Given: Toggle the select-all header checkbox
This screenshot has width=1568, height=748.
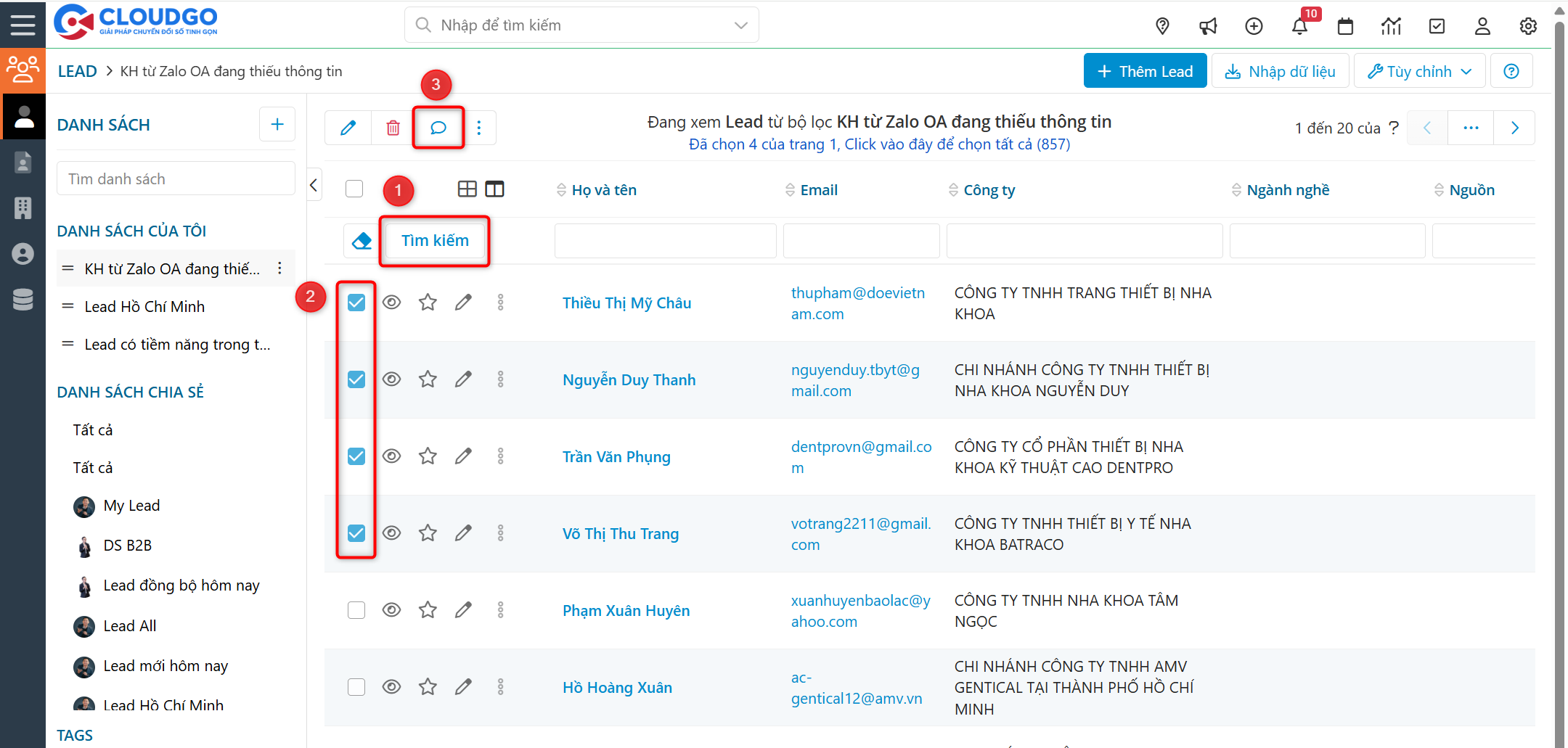Looking at the screenshot, I should 354,189.
